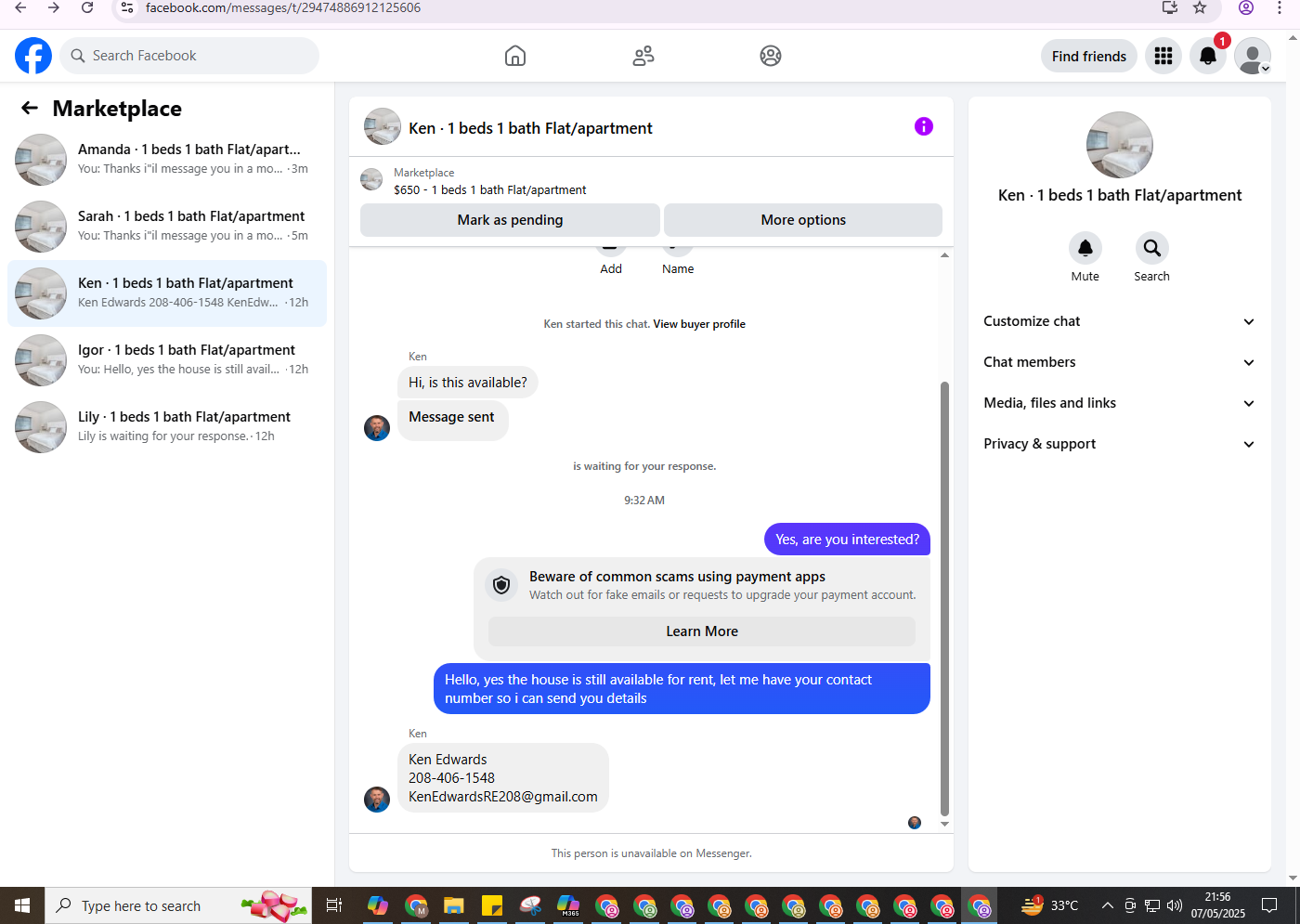Click Ken Edwards contact details message
Image resolution: width=1300 pixels, height=924 pixels.
point(503,778)
